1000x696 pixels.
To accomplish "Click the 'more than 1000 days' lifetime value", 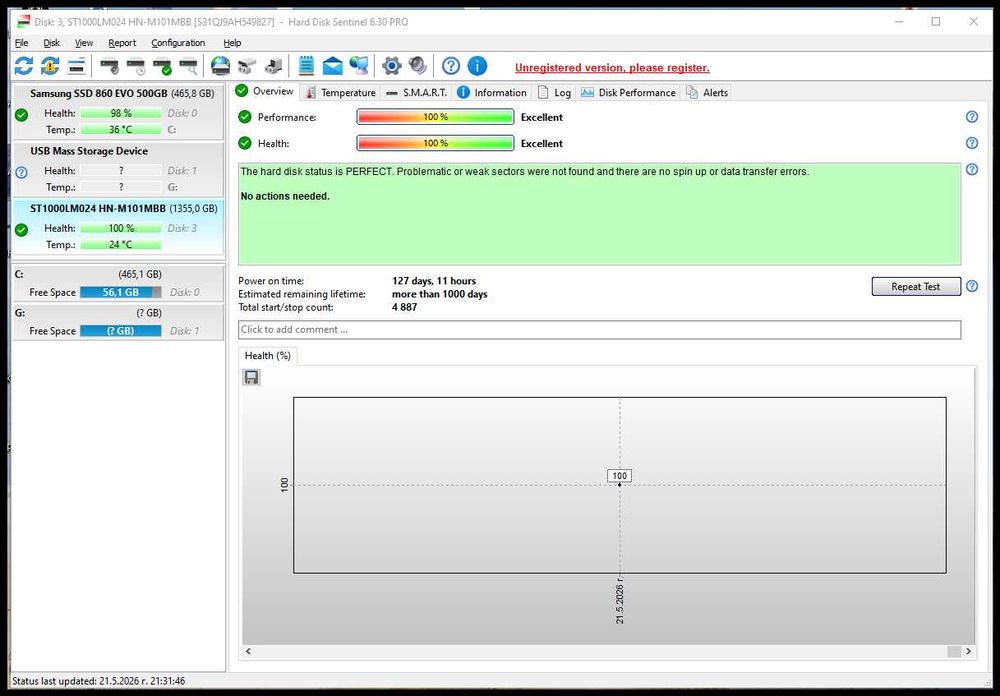I will coord(439,294).
